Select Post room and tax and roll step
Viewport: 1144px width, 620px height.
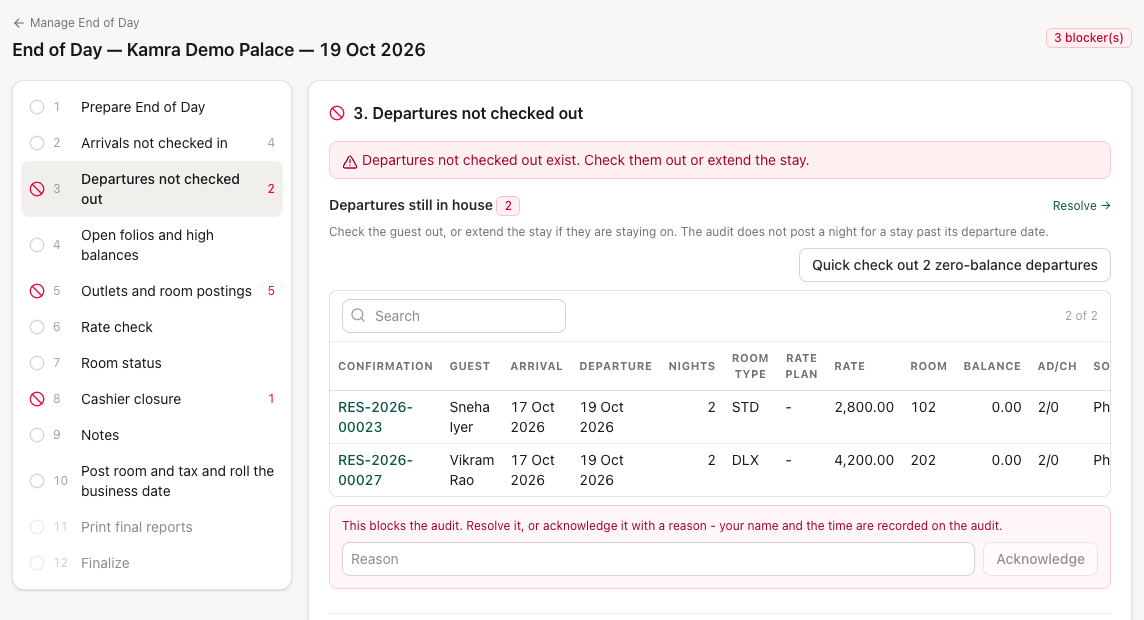point(152,481)
